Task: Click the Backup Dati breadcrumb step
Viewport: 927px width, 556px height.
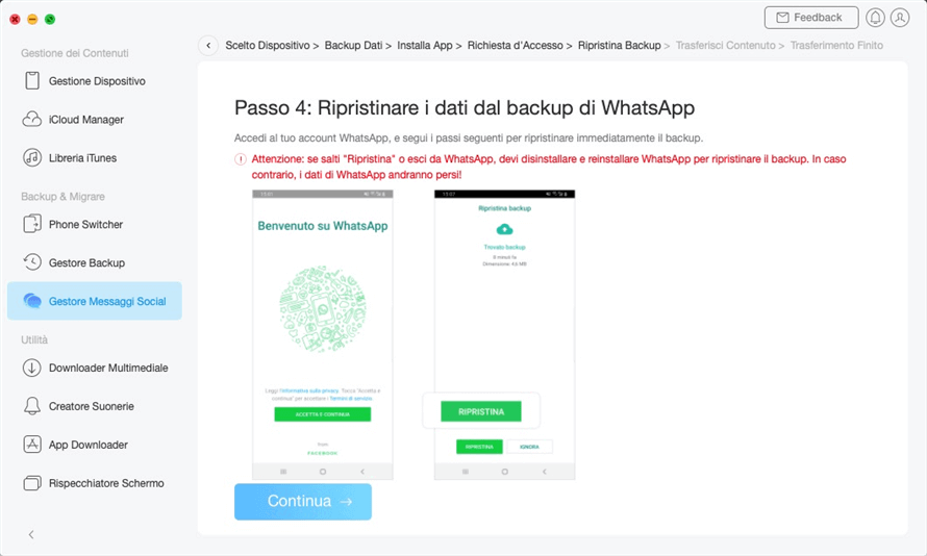Action: pyautogui.click(x=353, y=45)
